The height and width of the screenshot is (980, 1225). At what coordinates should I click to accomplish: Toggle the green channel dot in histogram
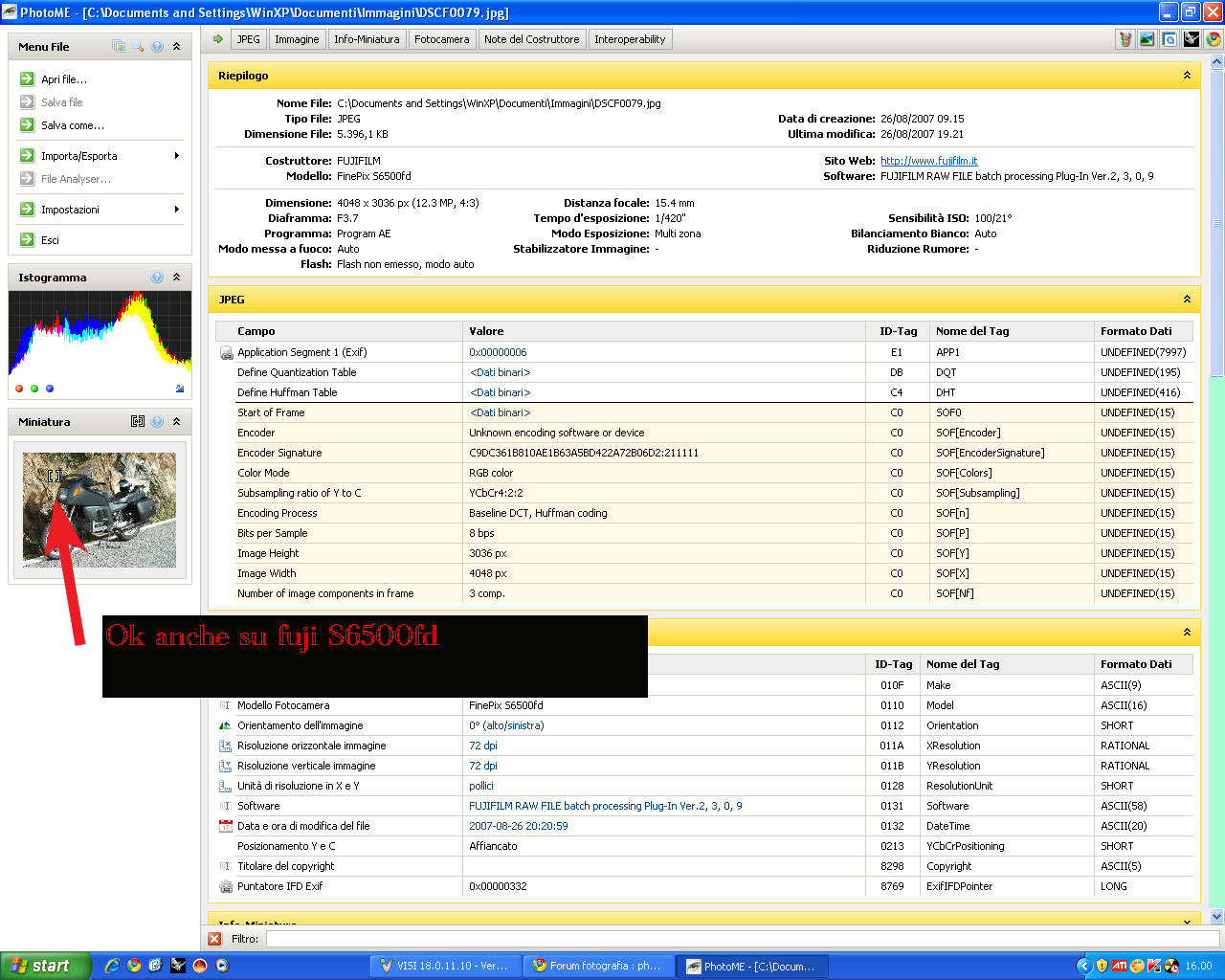[x=34, y=389]
